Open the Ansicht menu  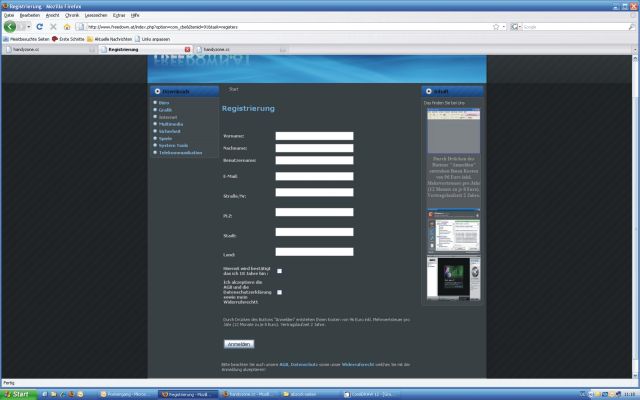tap(52, 15)
